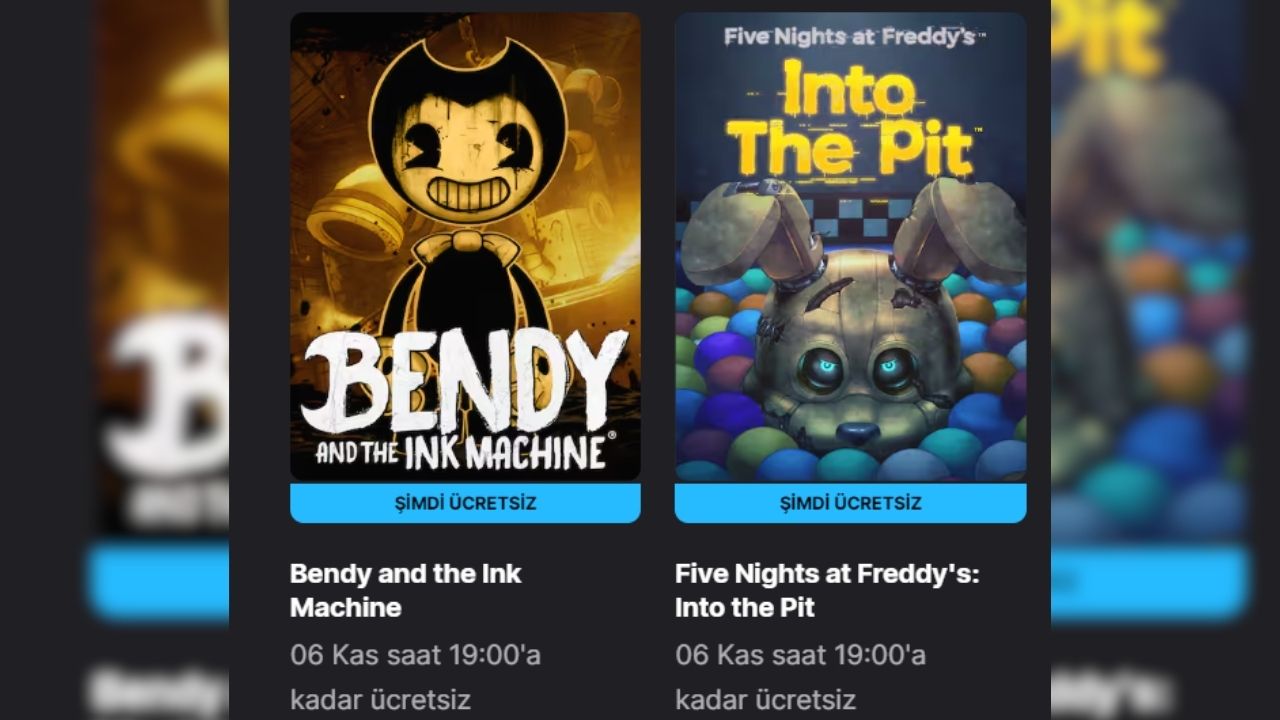
Task: Select the free-until date text under Bendy title
Action: click(x=415, y=677)
